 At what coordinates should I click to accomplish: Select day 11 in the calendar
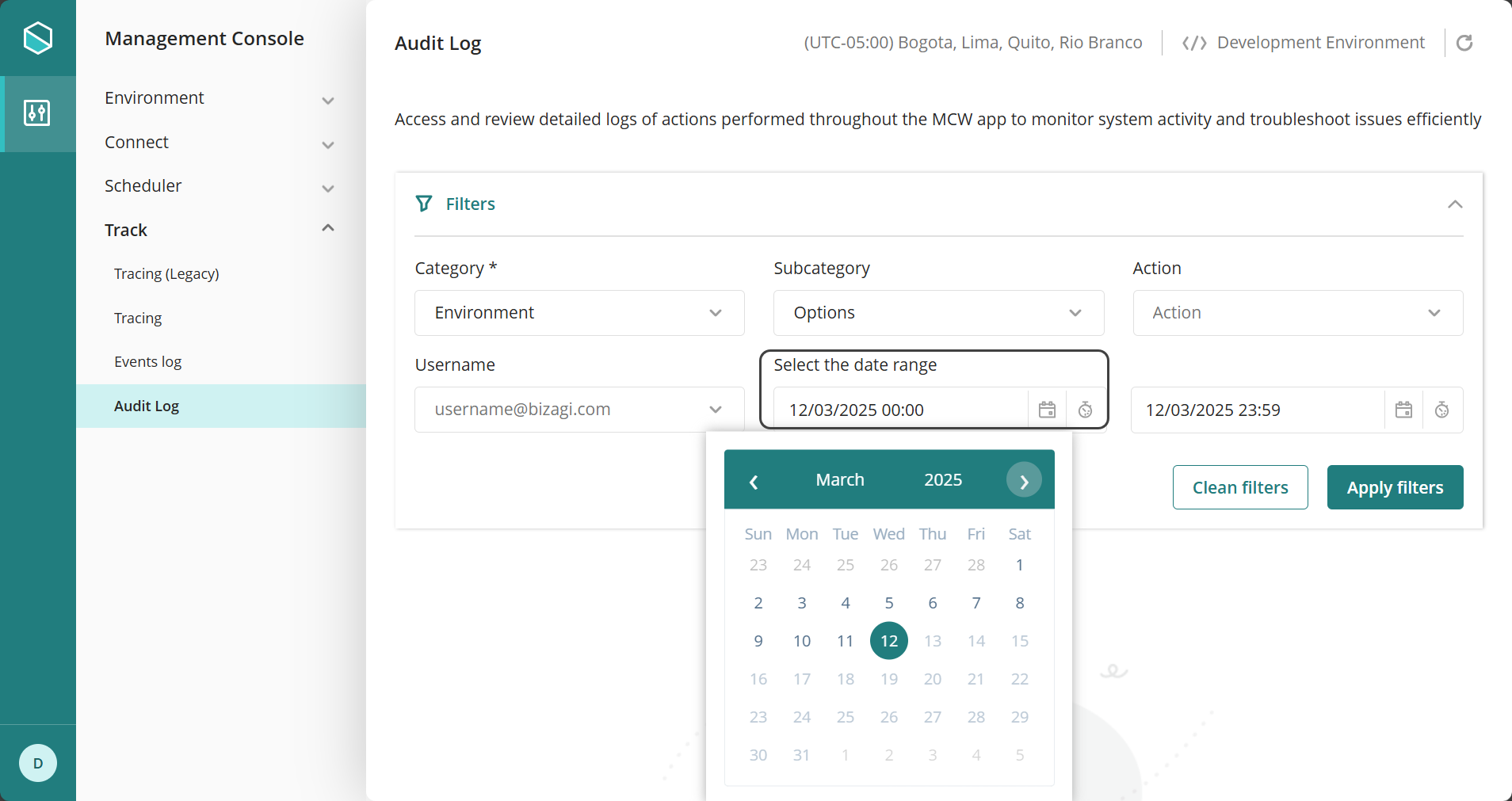click(846, 641)
